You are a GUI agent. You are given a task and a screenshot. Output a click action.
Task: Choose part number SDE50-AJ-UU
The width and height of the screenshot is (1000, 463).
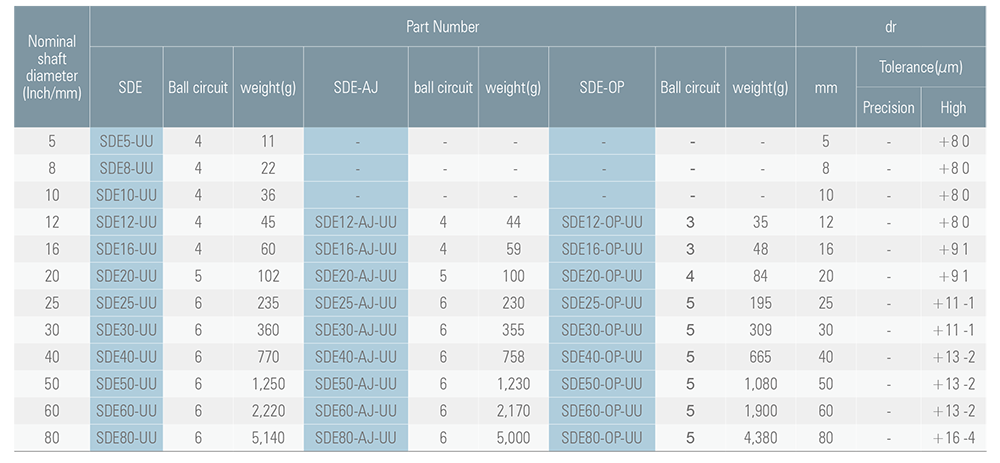click(355, 383)
